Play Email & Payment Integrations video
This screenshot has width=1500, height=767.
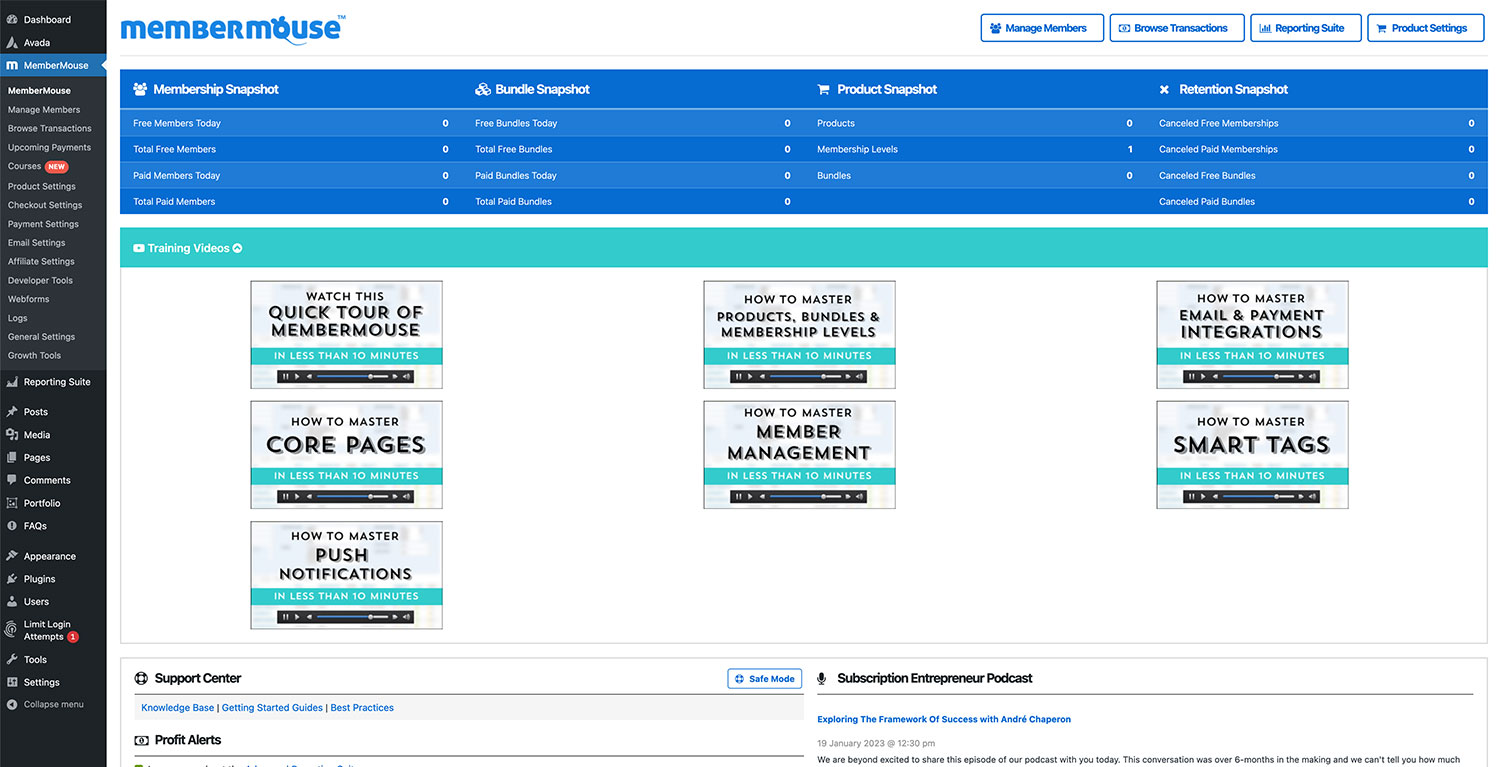[x=1252, y=334]
